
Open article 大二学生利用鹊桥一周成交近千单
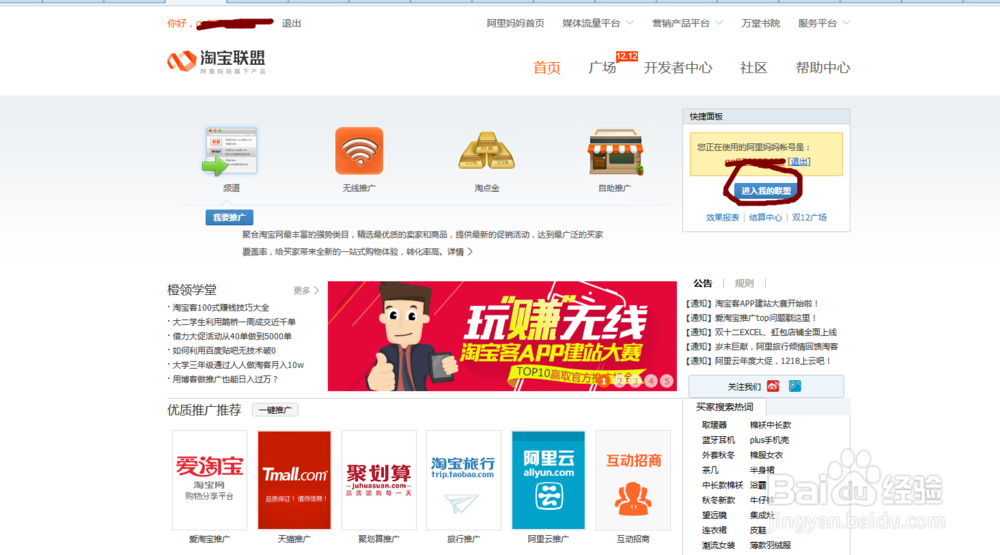pos(234,322)
